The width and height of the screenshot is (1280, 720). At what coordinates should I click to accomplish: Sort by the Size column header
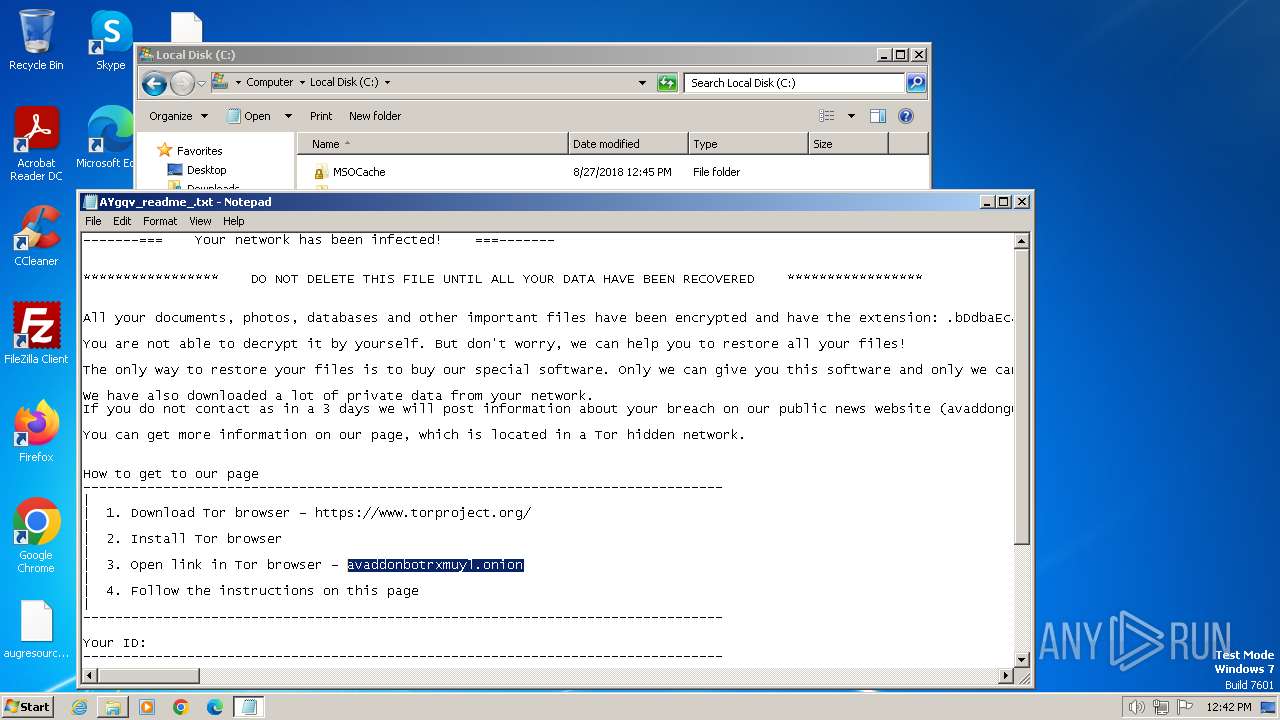click(x=848, y=144)
